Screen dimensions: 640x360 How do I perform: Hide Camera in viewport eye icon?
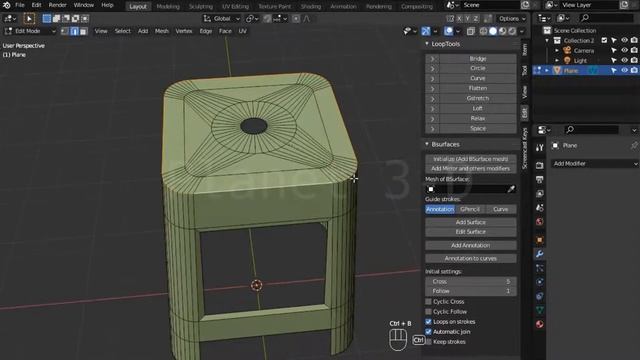tap(624, 50)
